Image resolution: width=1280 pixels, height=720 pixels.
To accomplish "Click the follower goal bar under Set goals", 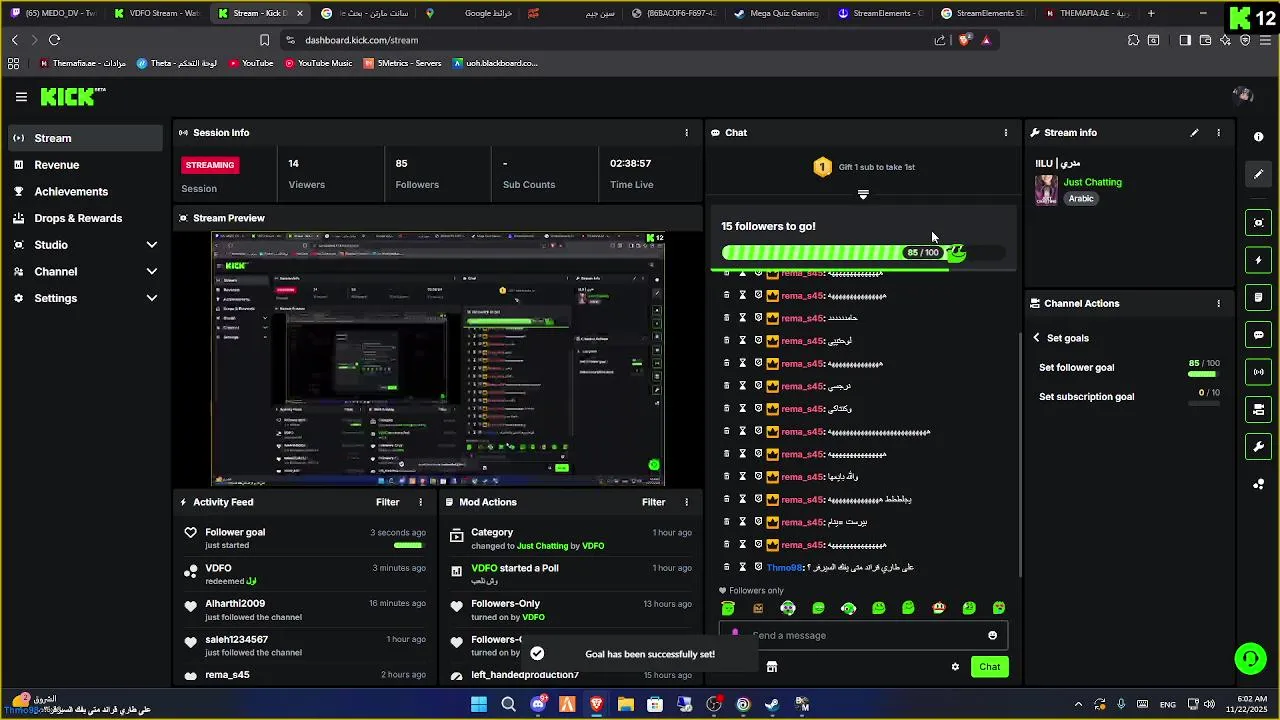I will 1202,374.
